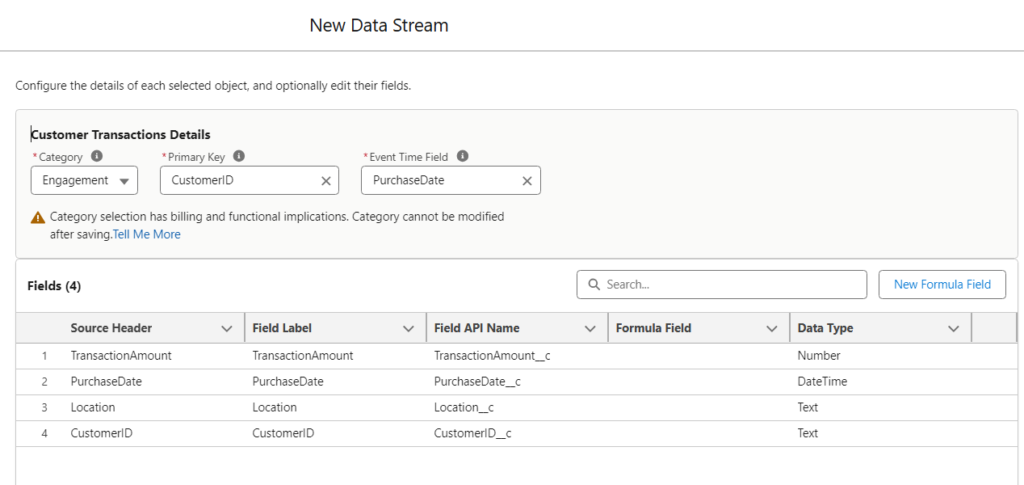Open the Formula Field column menu

coord(771,328)
